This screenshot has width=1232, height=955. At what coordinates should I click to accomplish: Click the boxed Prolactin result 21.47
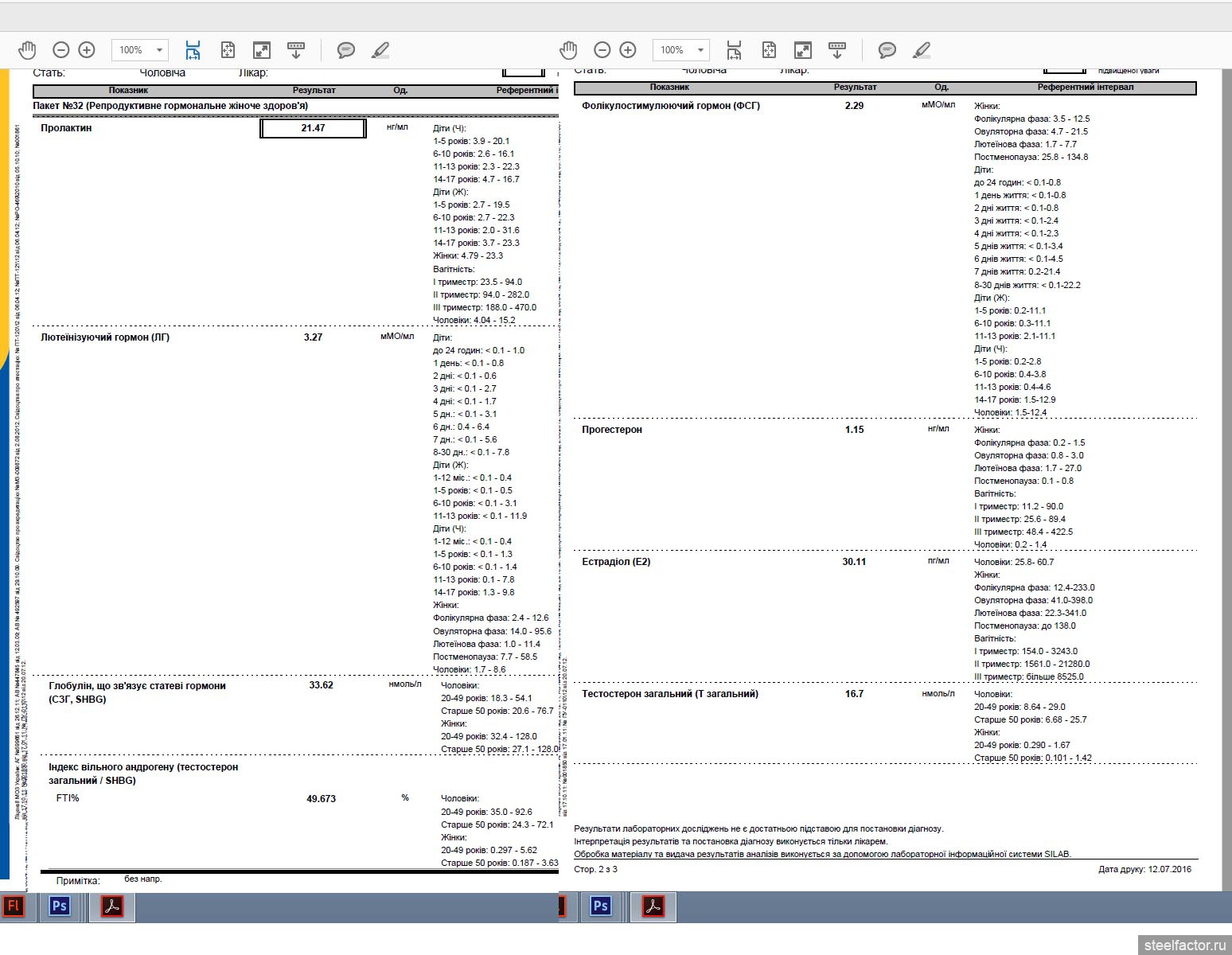point(314,128)
